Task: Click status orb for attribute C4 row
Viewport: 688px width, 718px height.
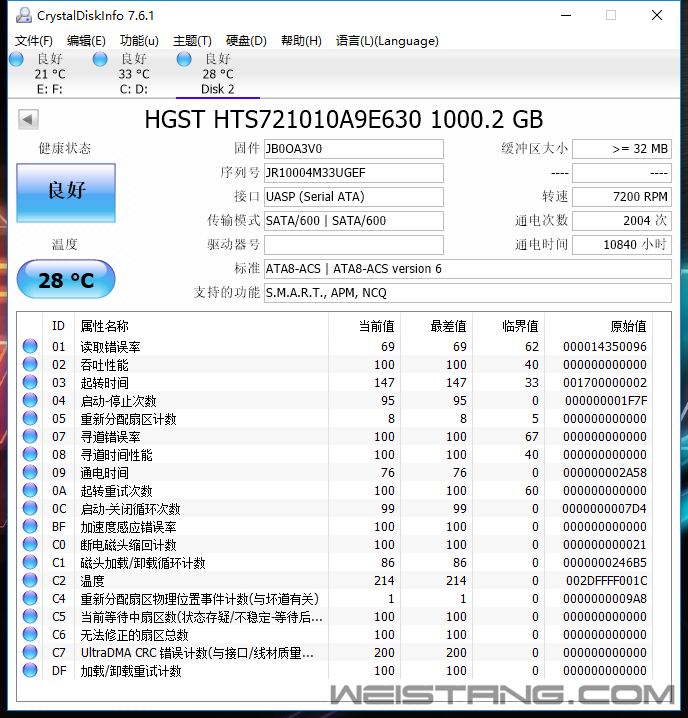Action: pyautogui.click(x=30, y=598)
